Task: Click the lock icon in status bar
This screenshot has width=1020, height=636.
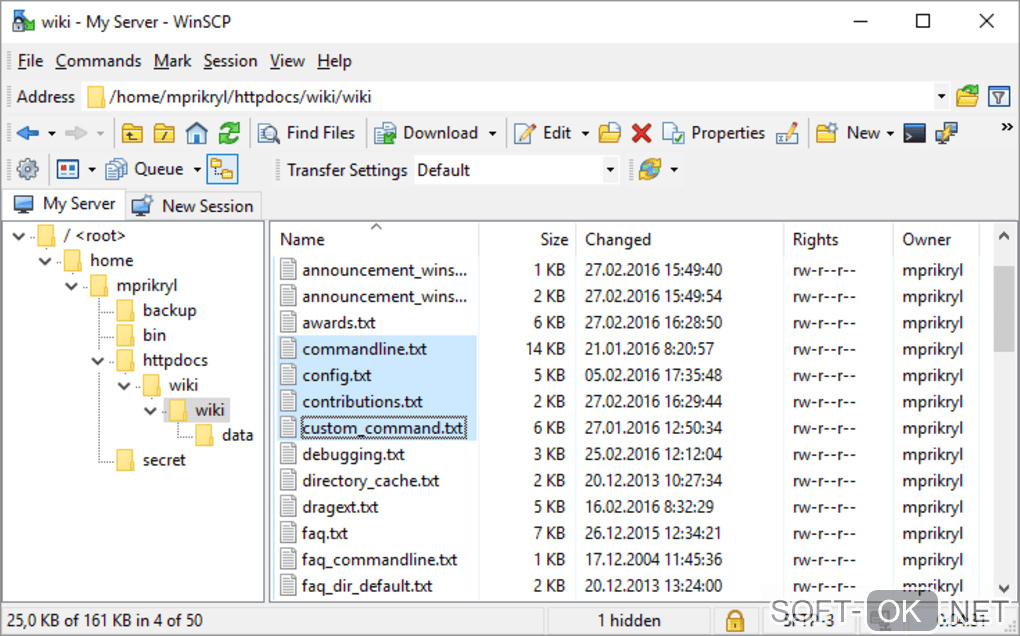Action: click(735, 620)
